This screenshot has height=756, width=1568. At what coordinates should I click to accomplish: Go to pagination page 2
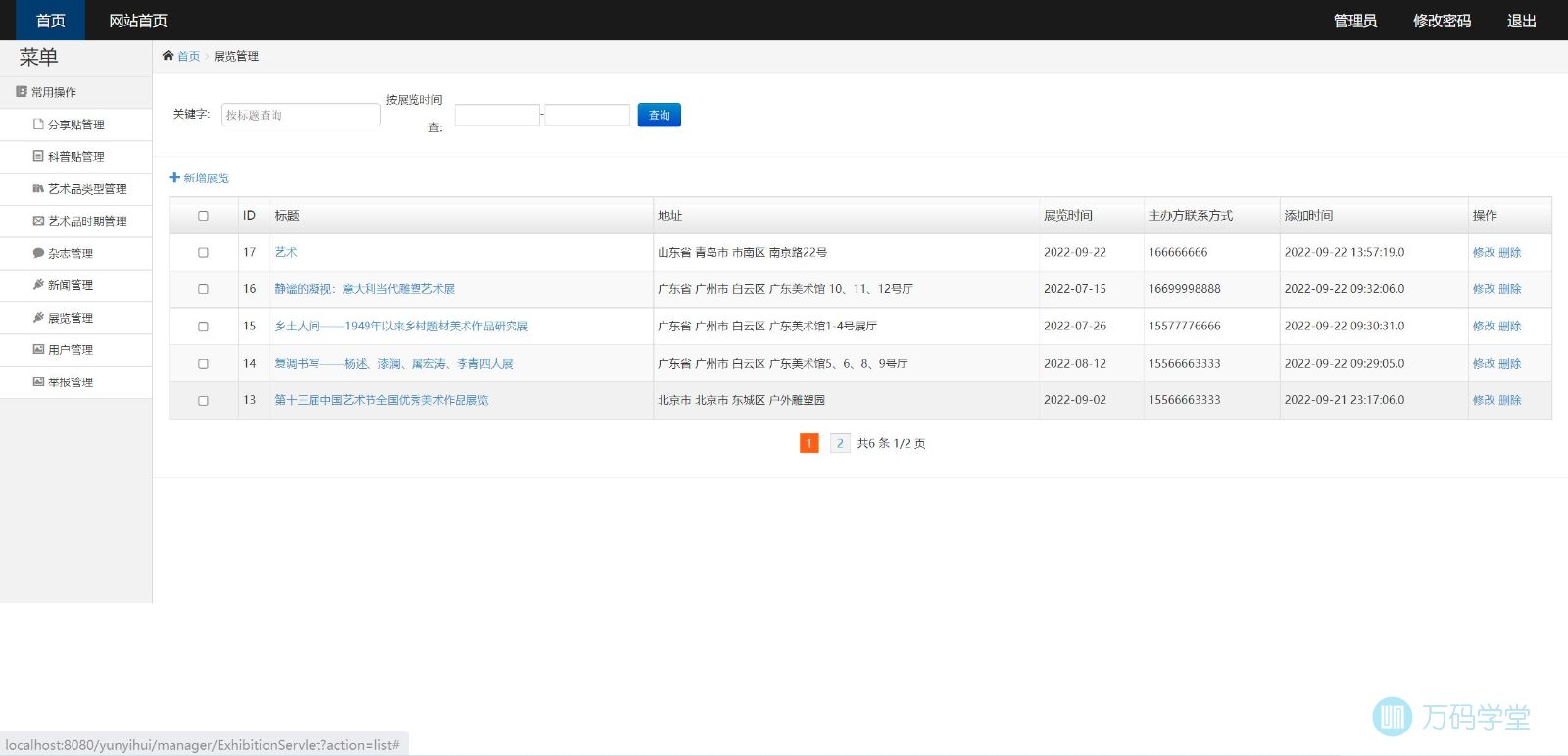tap(840, 443)
